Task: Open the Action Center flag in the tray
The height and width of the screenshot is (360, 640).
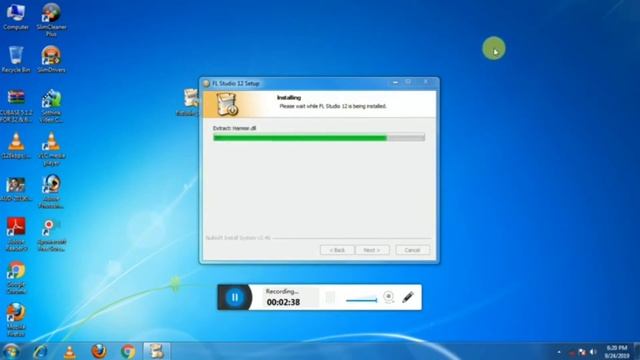Action: click(582, 352)
